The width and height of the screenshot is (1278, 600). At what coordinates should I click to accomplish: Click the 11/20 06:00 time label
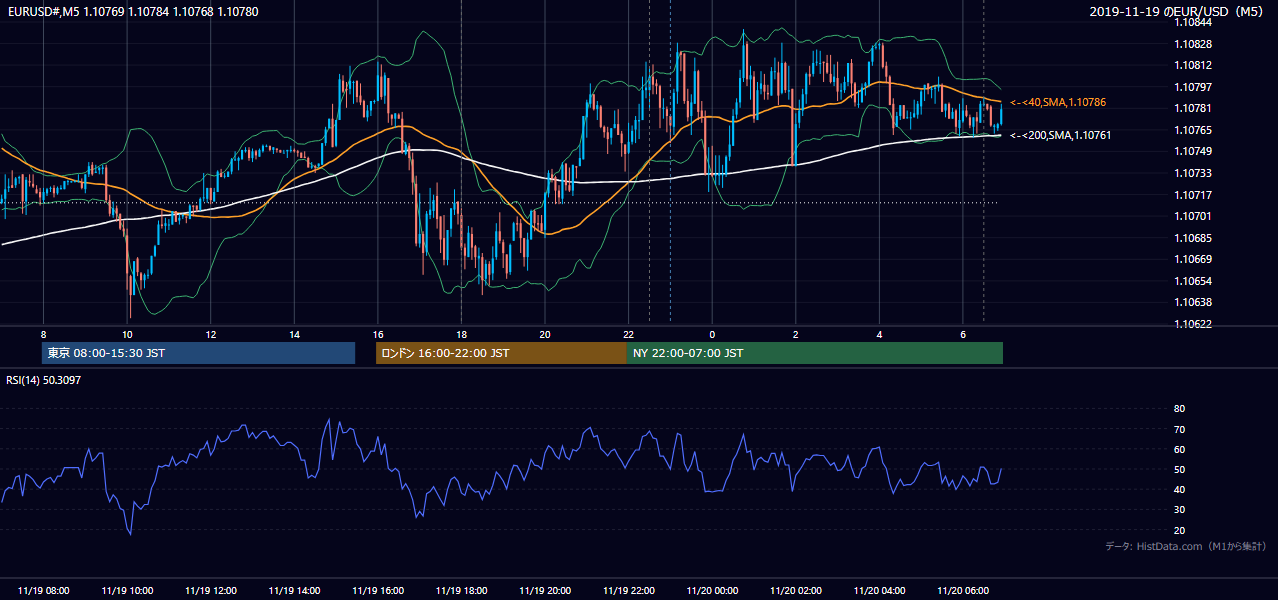point(962,591)
